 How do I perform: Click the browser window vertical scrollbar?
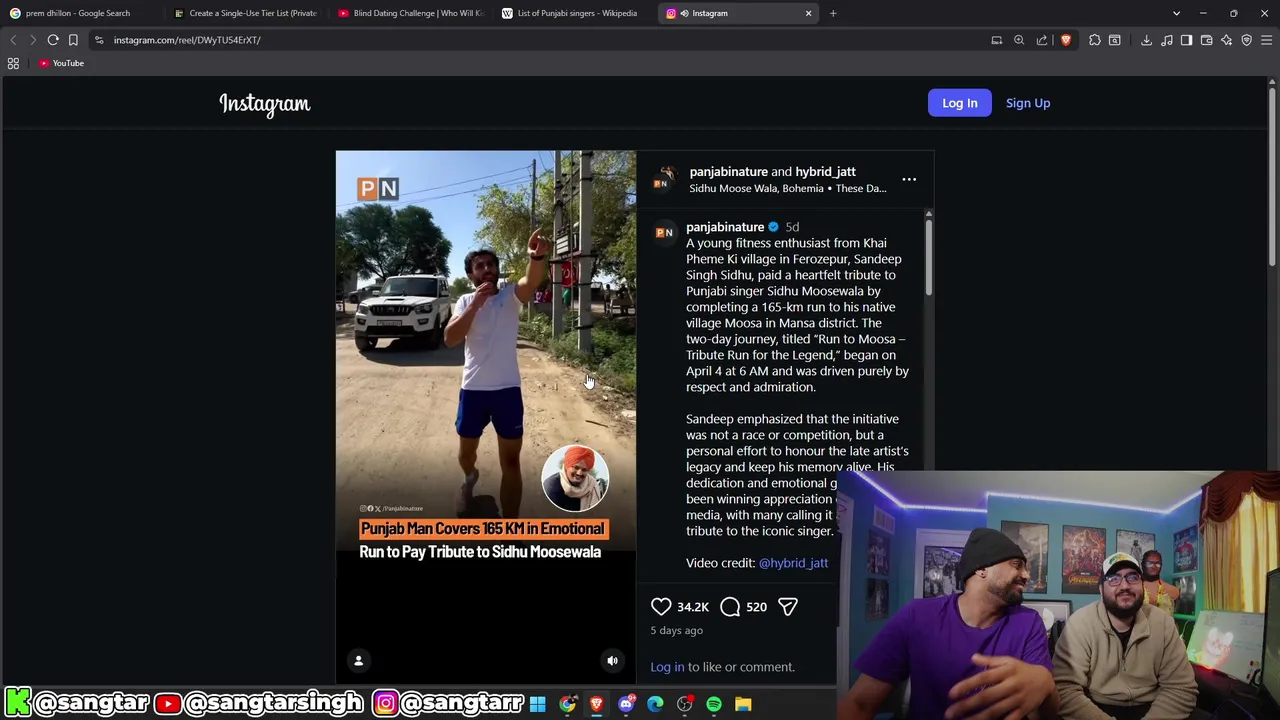point(1273,175)
